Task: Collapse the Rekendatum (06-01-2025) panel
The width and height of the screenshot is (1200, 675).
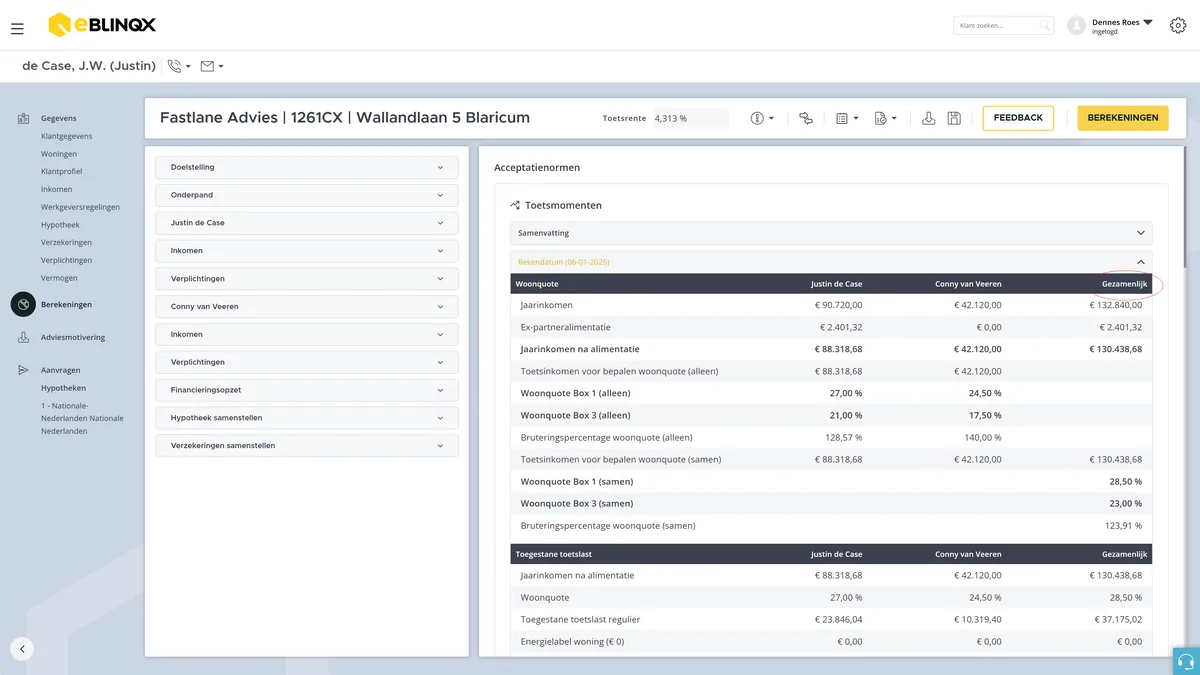Action: click(831, 262)
